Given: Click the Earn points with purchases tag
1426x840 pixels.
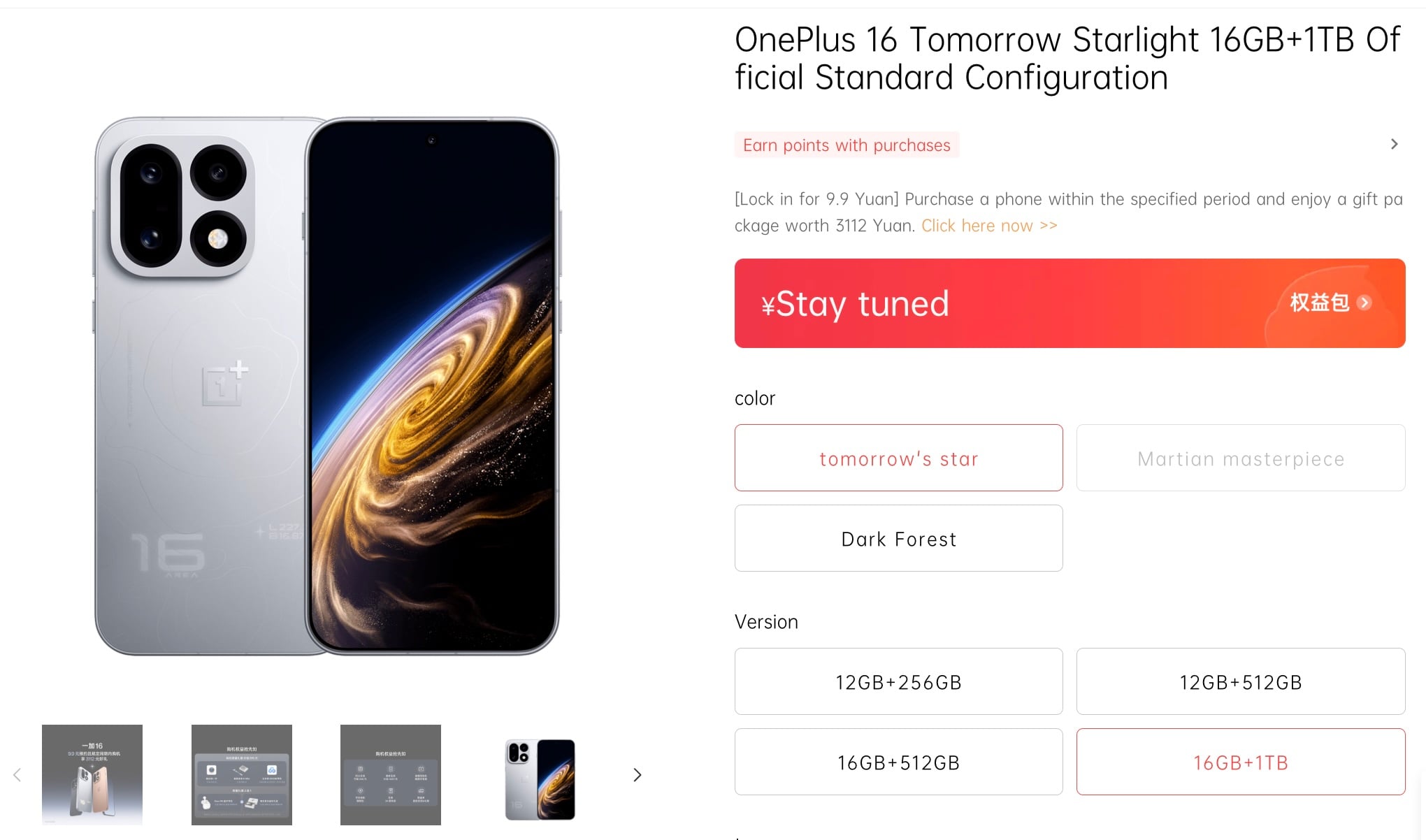Looking at the screenshot, I should [847, 145].
